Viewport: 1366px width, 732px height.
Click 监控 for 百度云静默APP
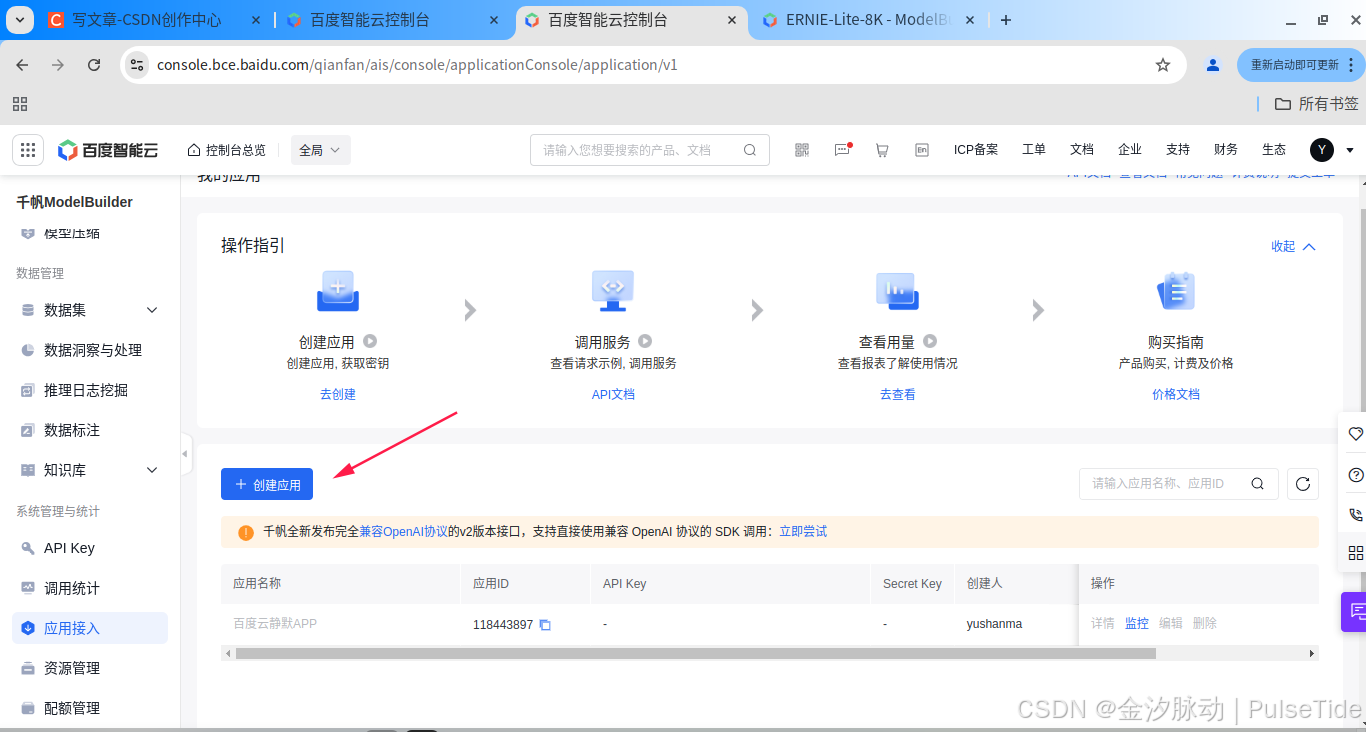coord(1137,623)
